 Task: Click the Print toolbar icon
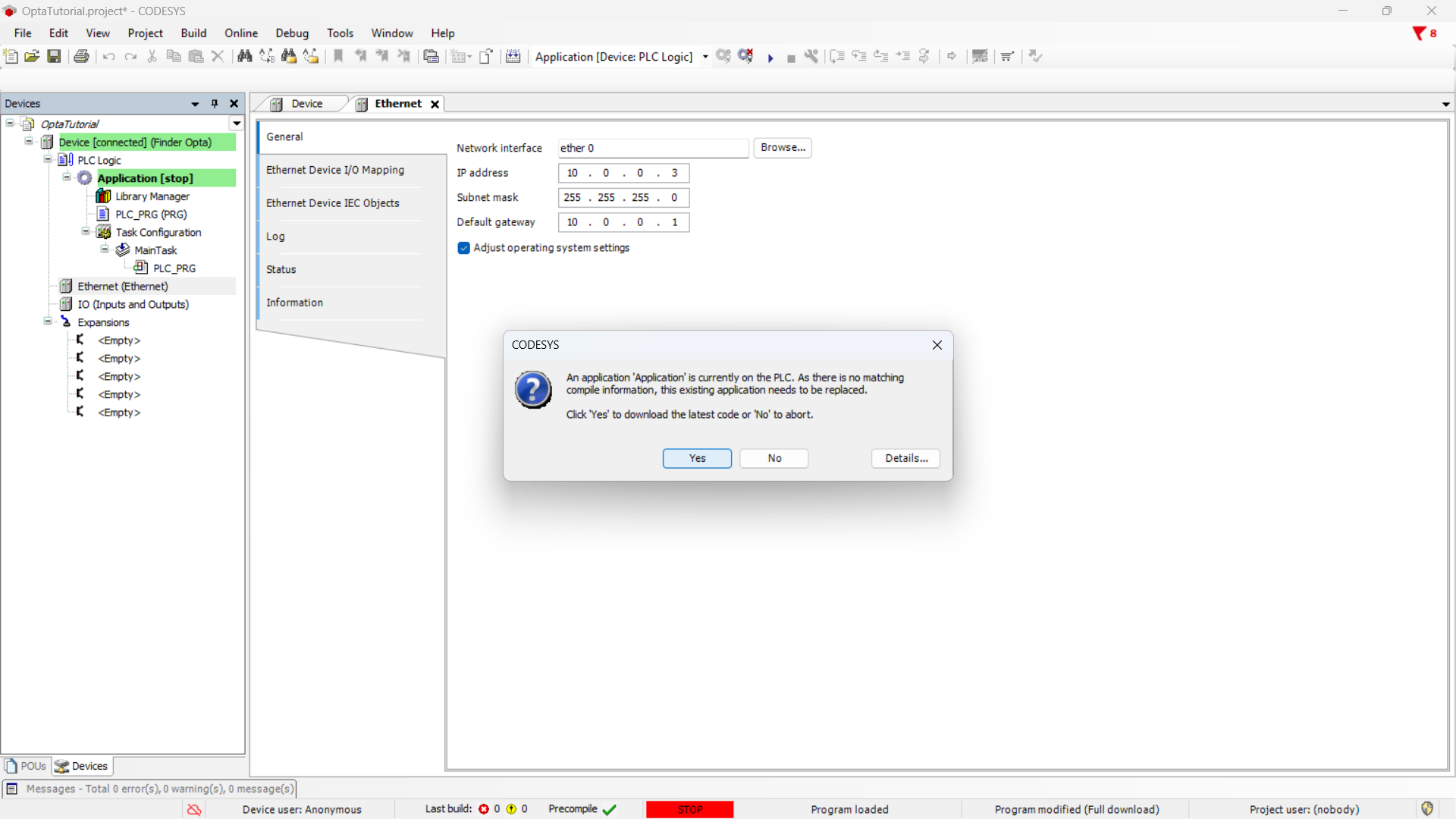[x=81, y=56]
